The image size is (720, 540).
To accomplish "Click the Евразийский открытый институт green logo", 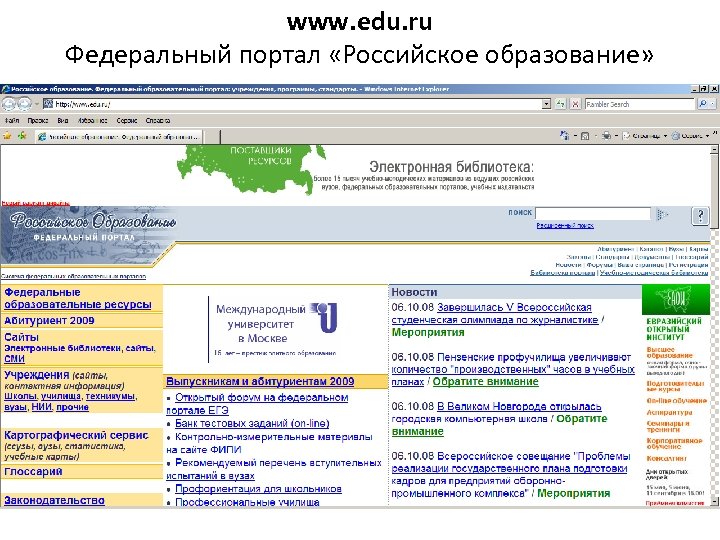I will tap(676, 299).
